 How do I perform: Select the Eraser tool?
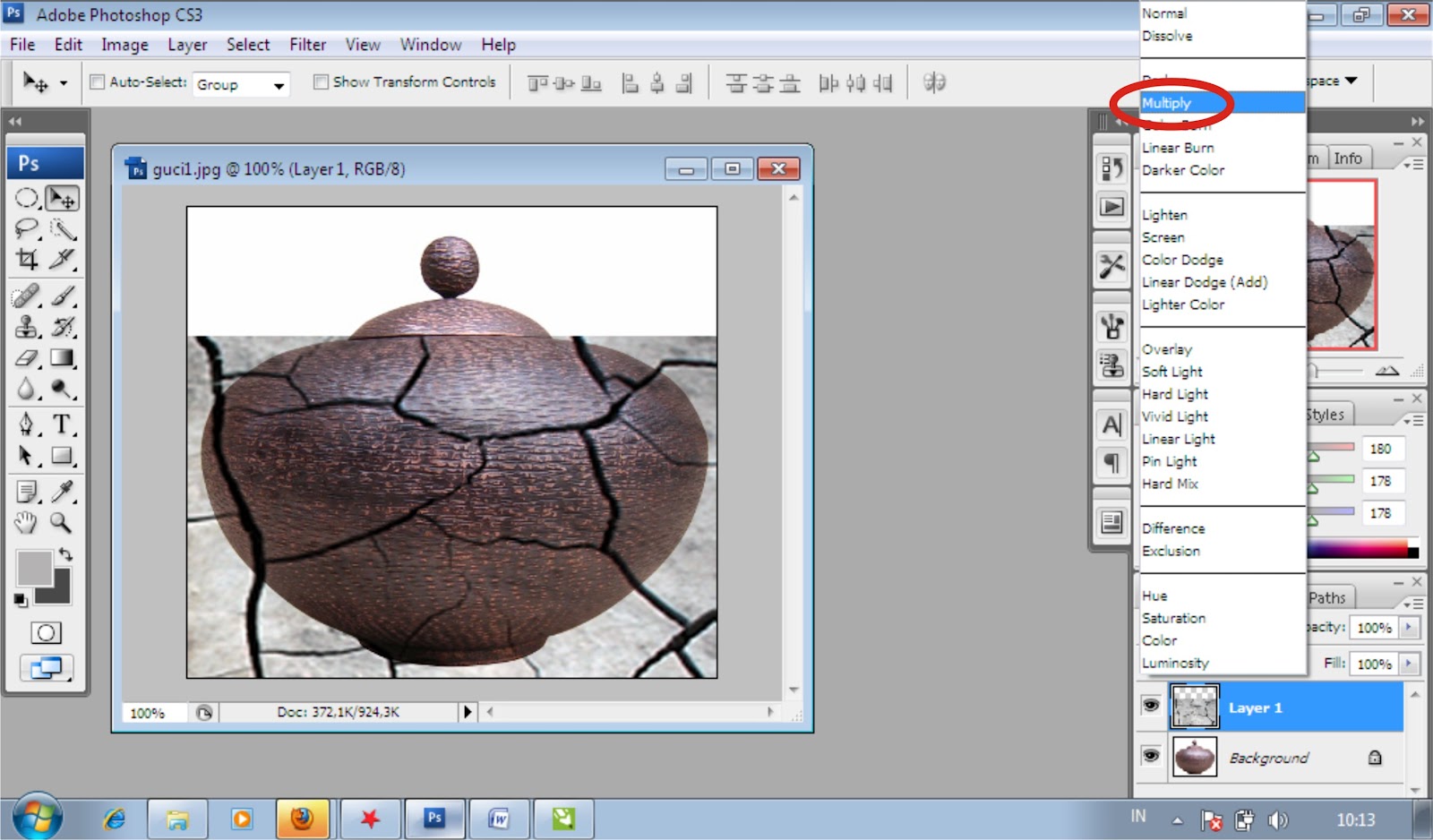coord(27,358)
